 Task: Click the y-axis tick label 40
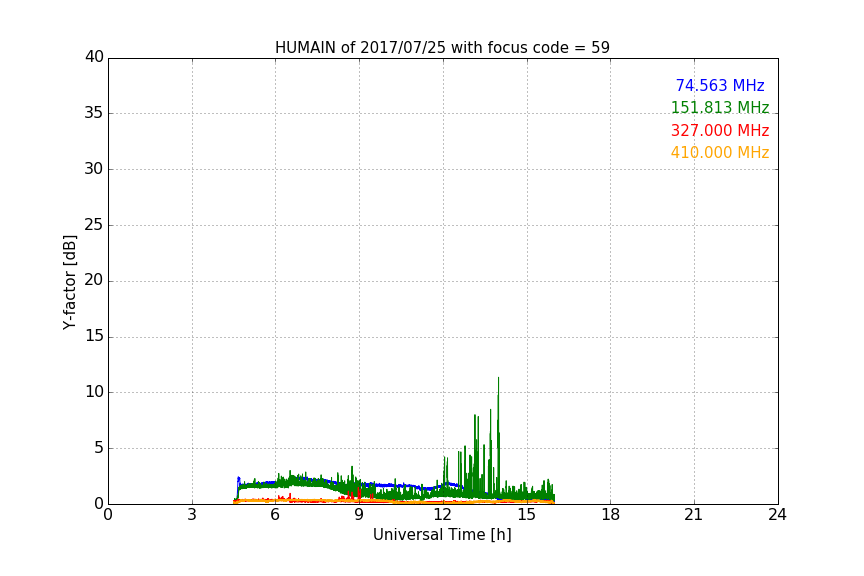(x=94, y=57)
